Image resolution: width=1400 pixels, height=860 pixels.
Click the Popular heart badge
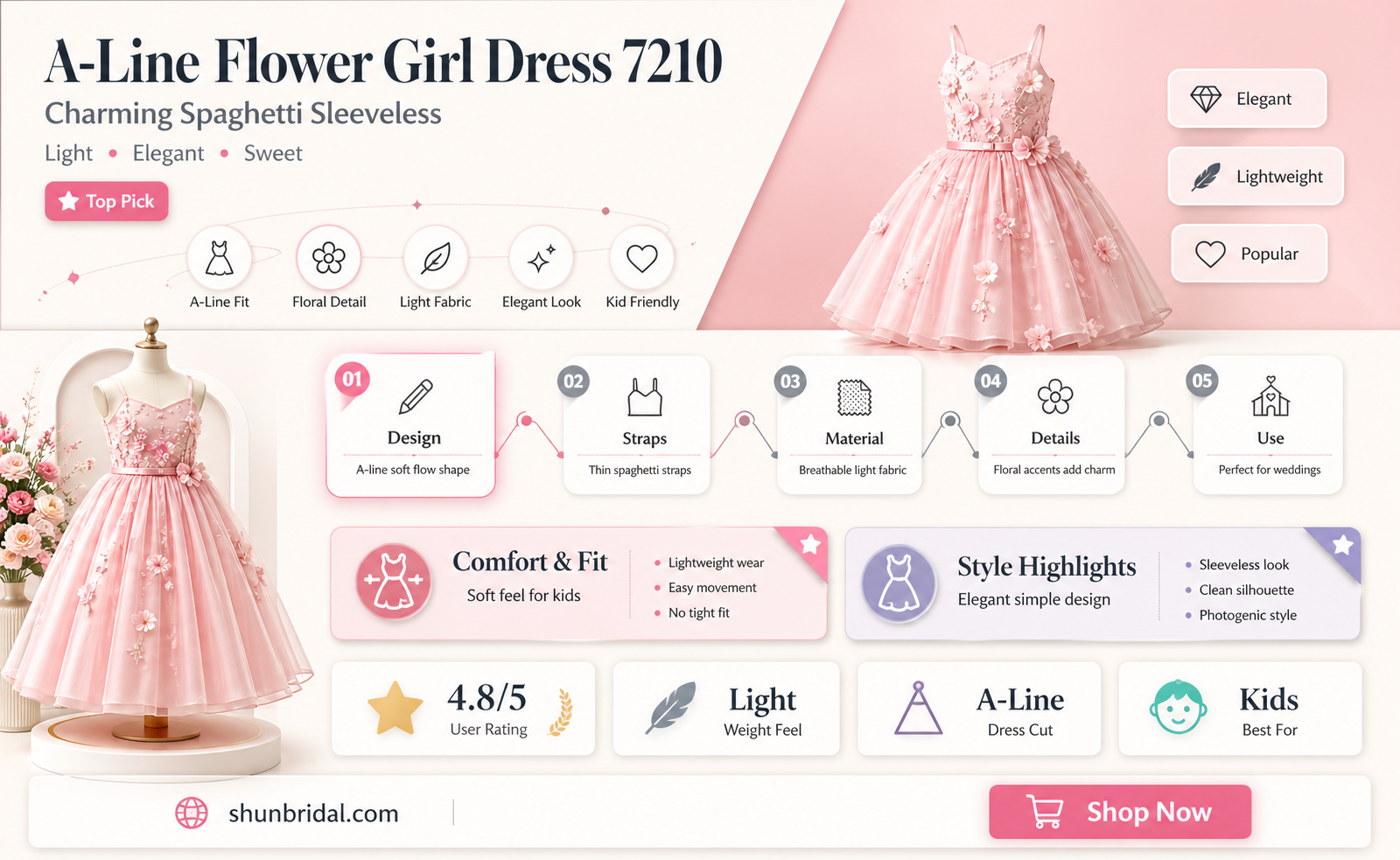tap(1249, 254)
